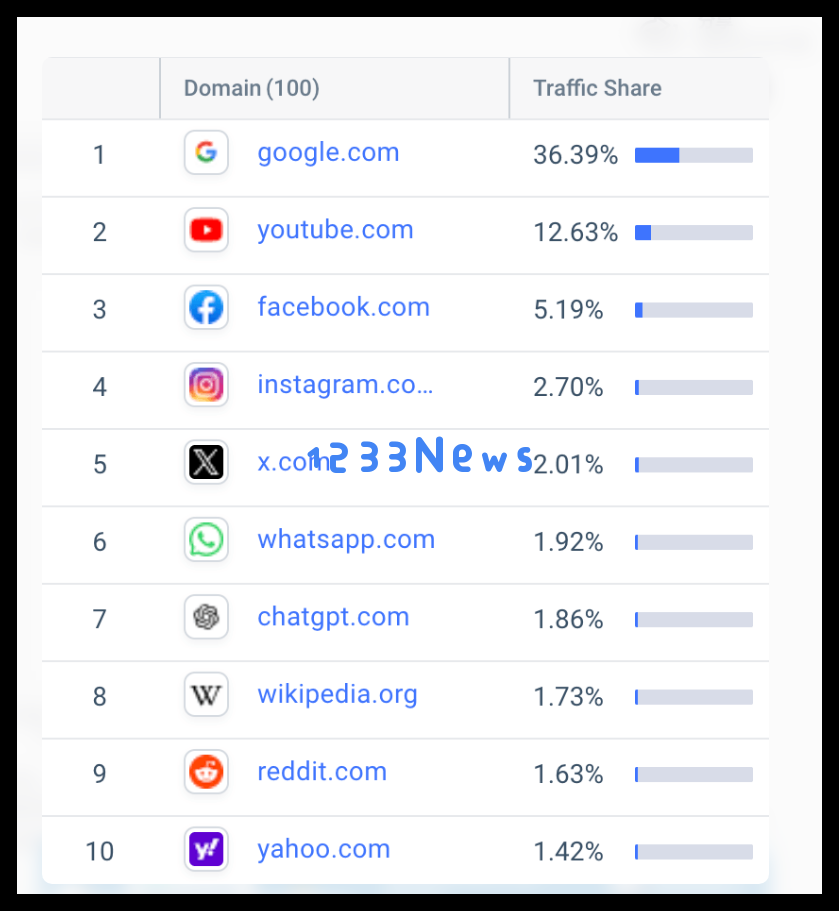Click the WhatsApp logo icon
Viewport: 839px width, 911px height.
(206, 540)
